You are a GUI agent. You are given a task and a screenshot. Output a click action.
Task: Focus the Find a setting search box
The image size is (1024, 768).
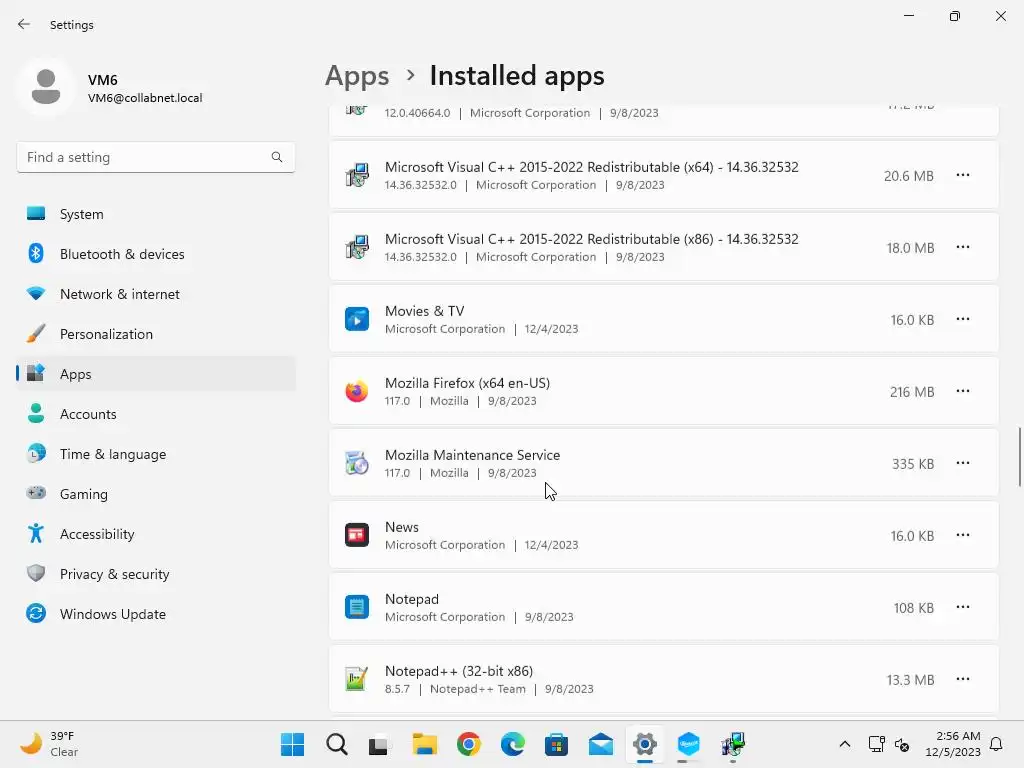155,157
